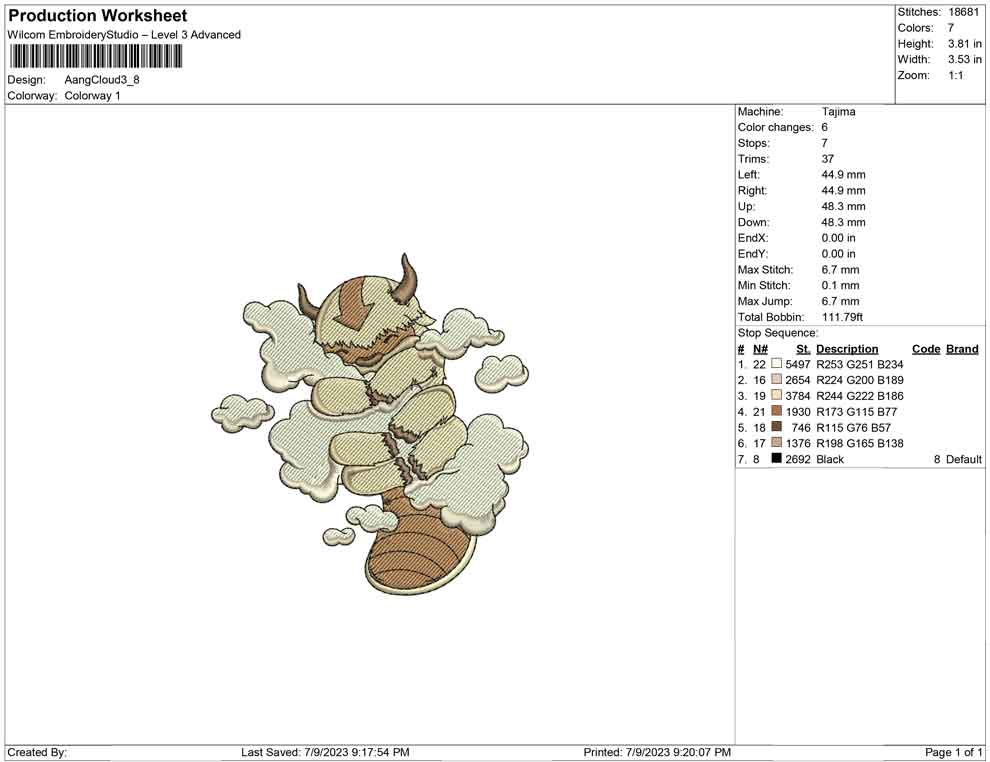
Task: Click the 'N#' column header
Action: [760, 349]
